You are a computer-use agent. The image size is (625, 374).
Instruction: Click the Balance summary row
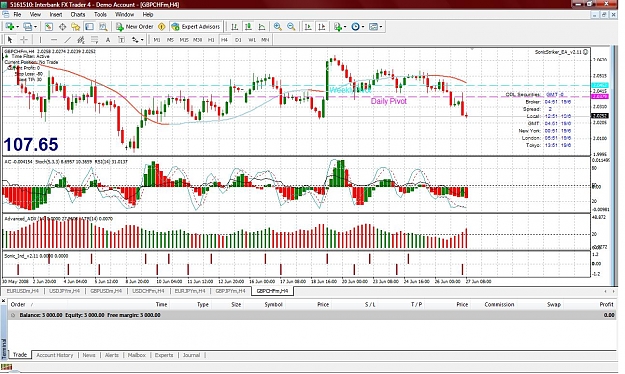coord(312,315)
